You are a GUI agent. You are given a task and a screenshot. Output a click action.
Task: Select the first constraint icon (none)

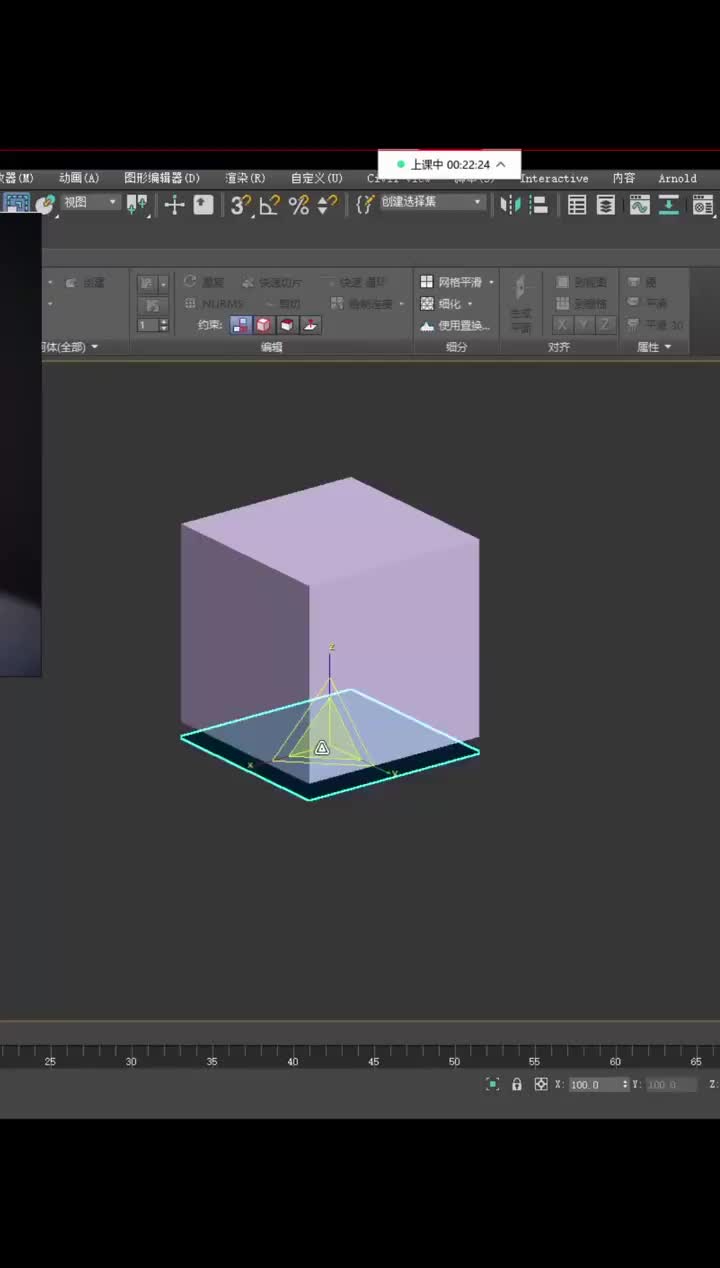[x=241, y=325]
